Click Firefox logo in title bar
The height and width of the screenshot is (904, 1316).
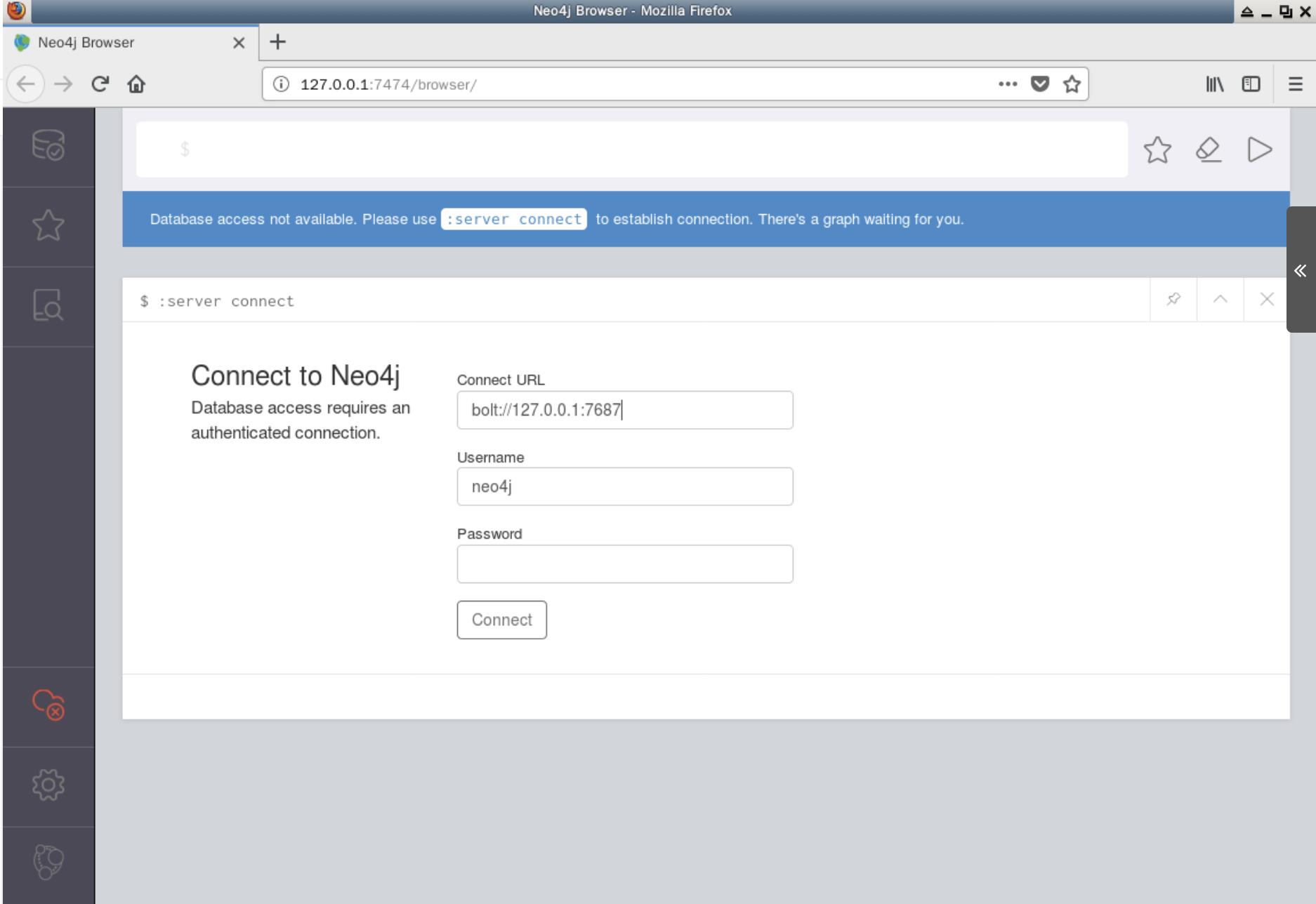tap(16, 11)
